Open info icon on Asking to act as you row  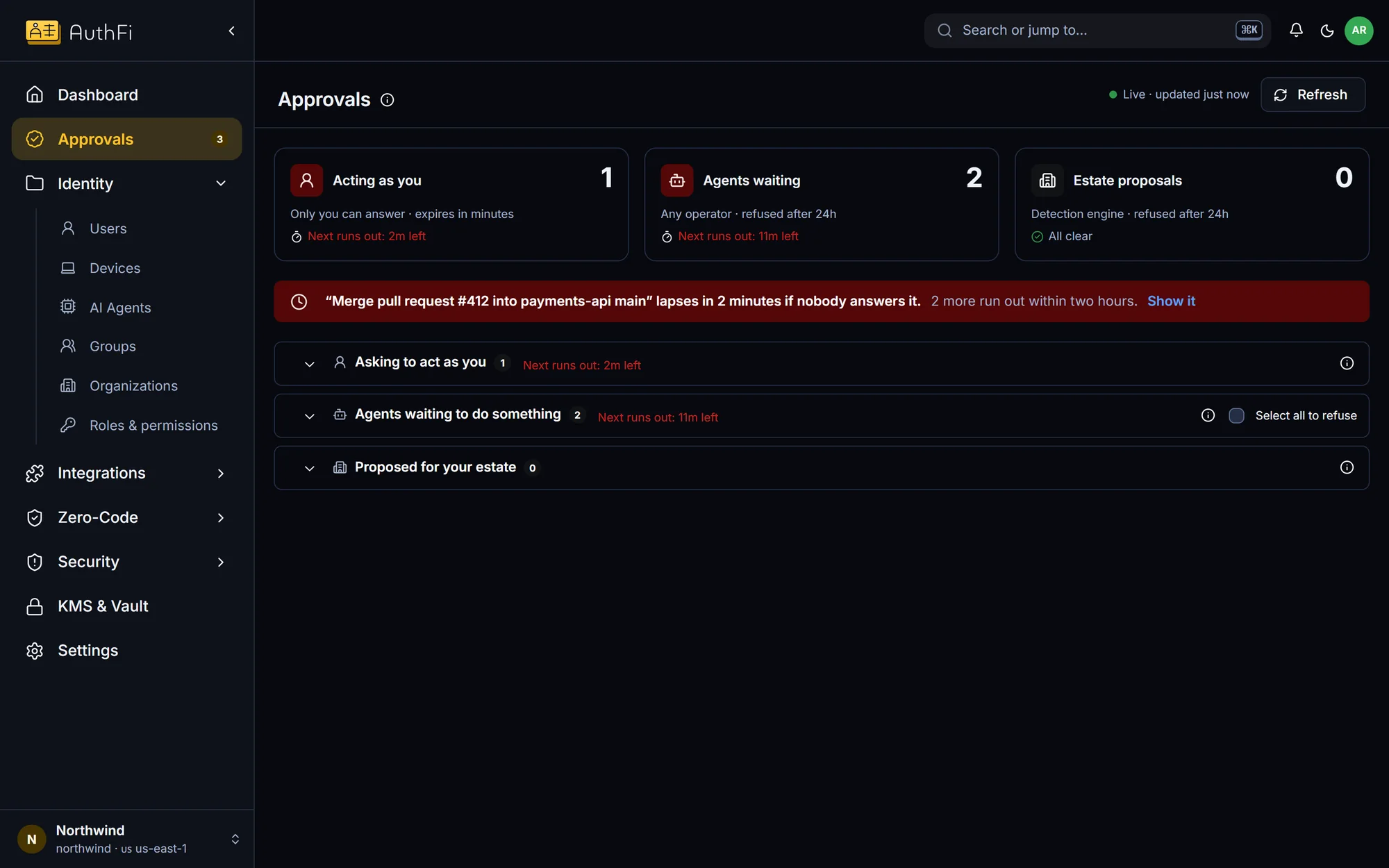1347,363
